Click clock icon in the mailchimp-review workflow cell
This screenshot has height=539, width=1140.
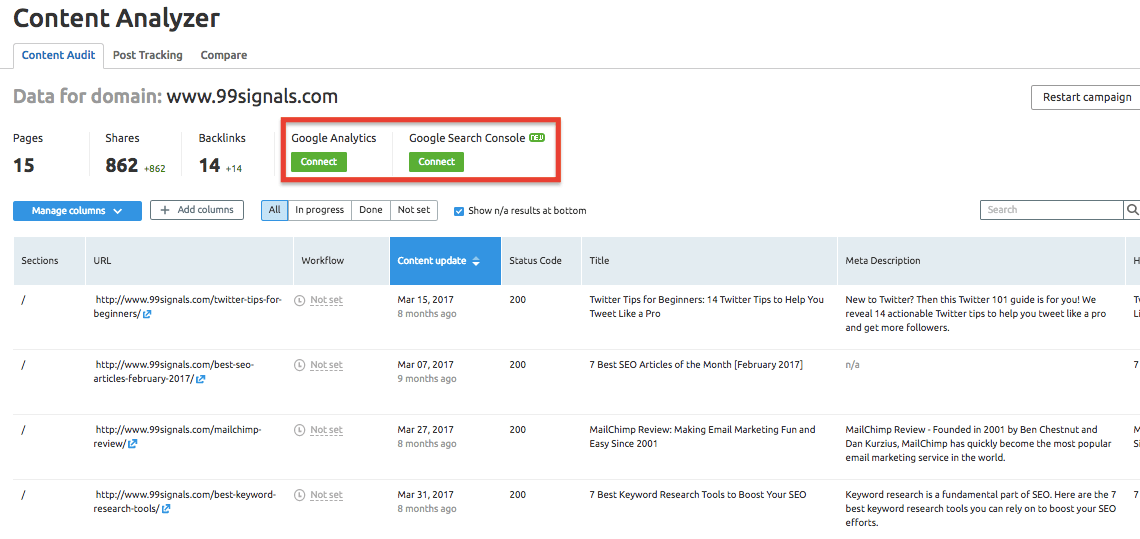[300, 430]
